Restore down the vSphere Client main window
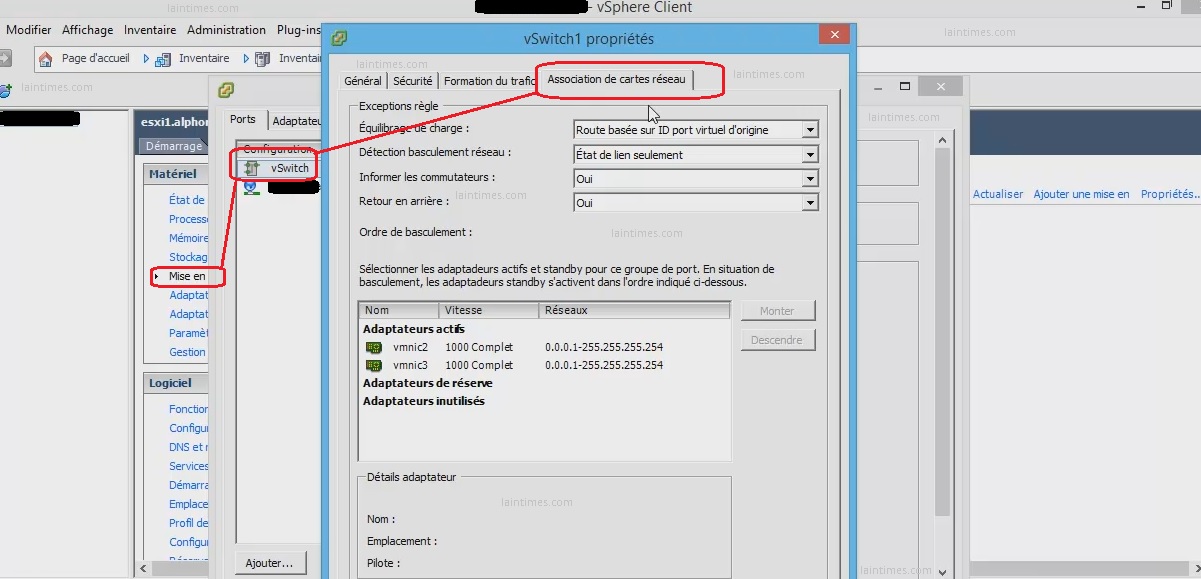Screen dimensions: 1201x579 (x=1166, y=6)
